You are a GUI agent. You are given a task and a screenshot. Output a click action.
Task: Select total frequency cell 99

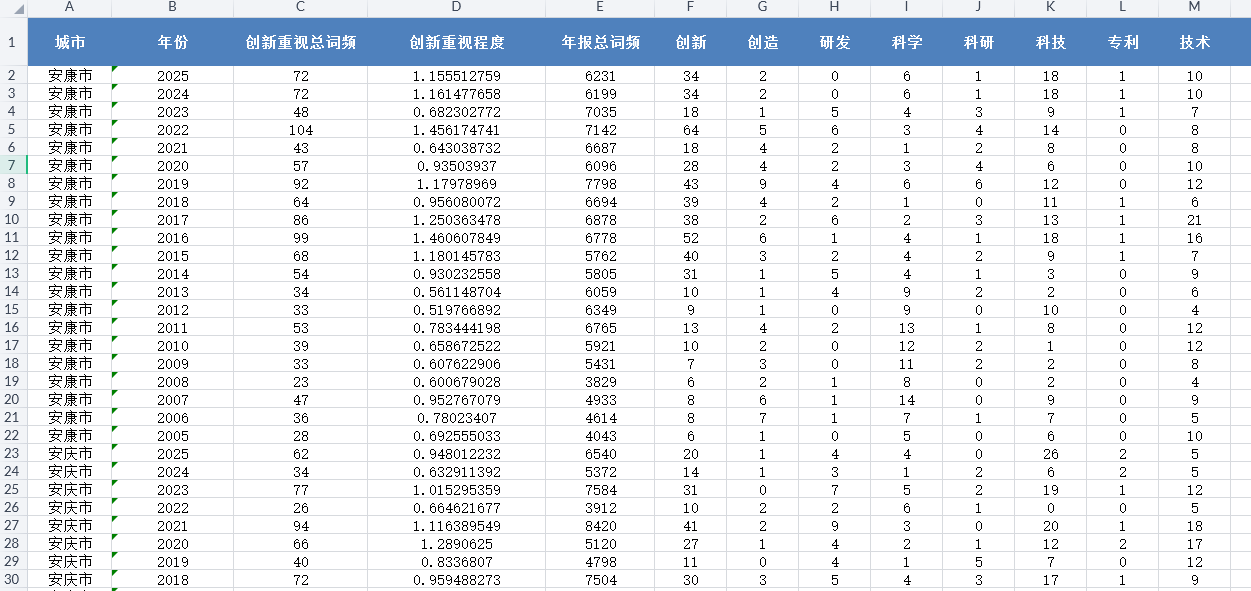(x=300, y=237)
